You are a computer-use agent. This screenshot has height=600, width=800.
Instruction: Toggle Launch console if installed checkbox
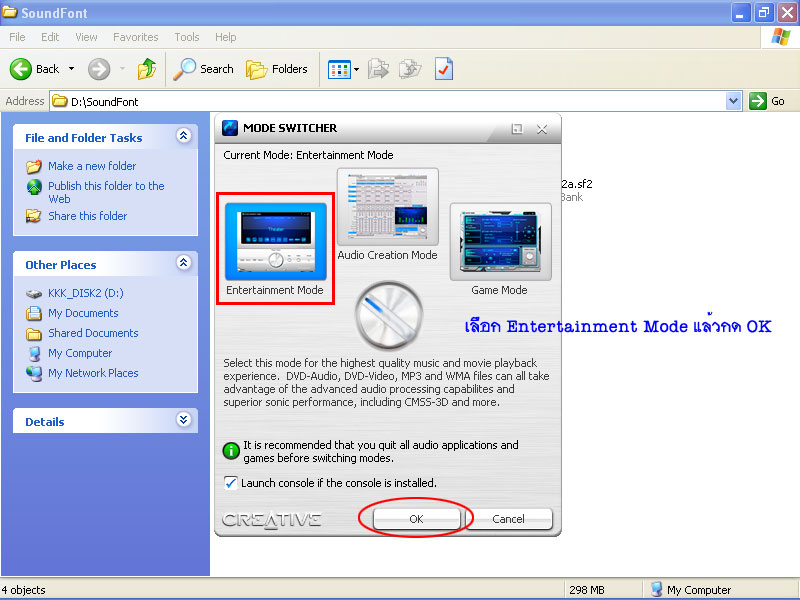point(231,483)
